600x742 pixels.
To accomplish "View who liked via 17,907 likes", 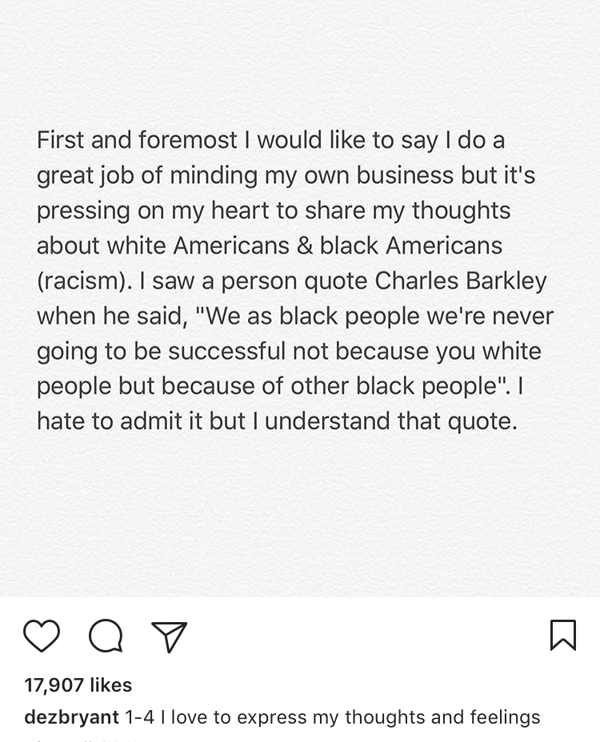I will [x=78, y=685].
